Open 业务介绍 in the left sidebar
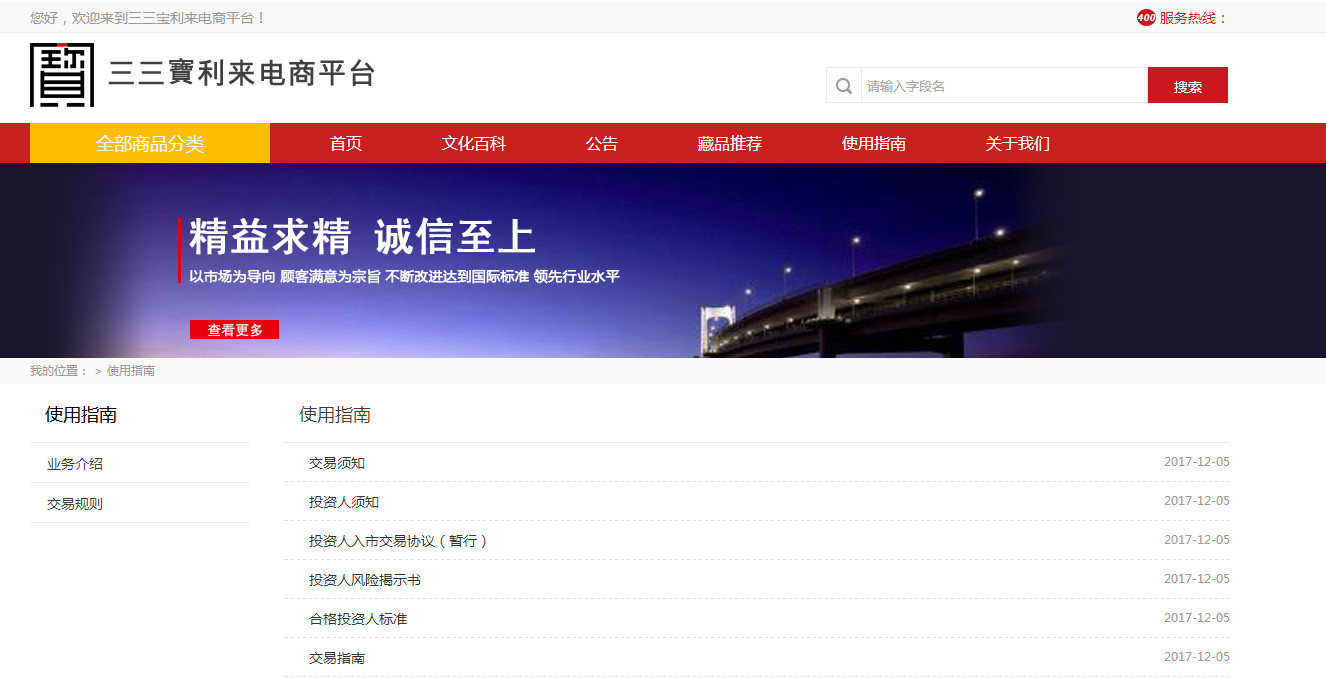 click(x=75, y=464)
